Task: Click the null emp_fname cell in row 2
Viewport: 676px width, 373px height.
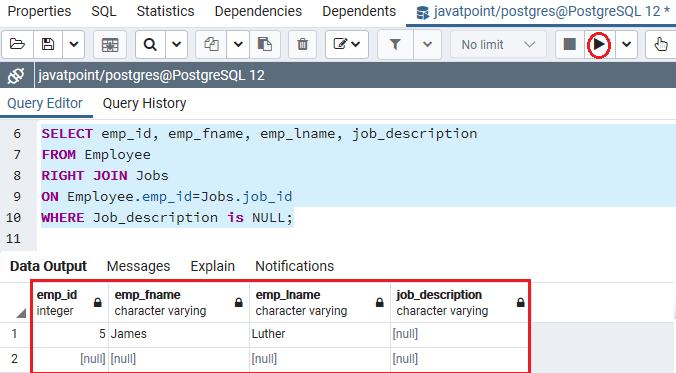Action: 179,359
